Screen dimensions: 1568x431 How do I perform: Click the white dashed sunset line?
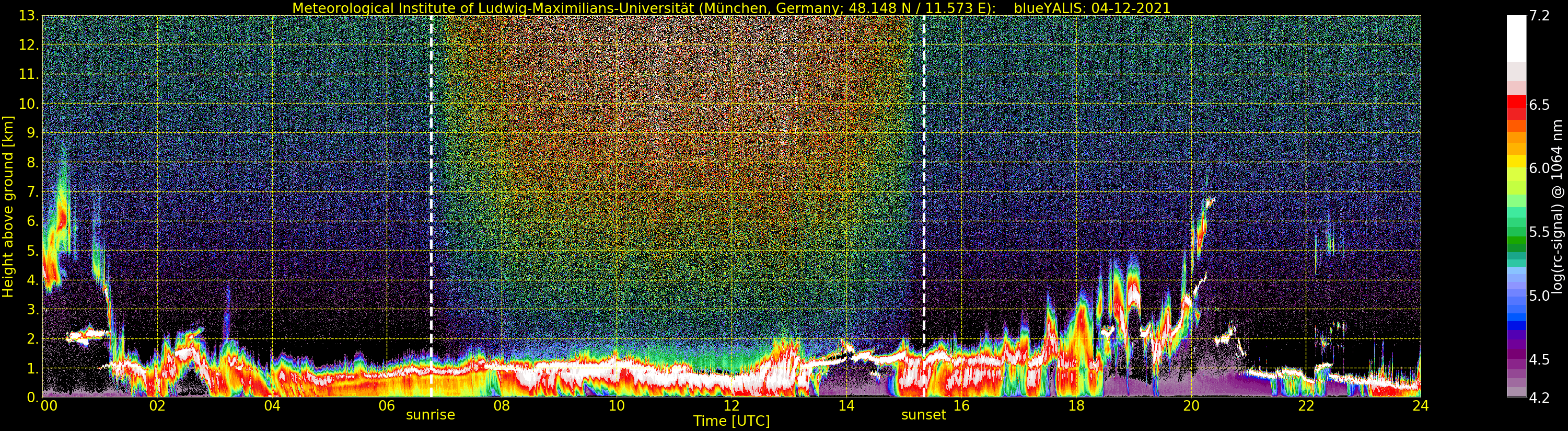(924, 183)
